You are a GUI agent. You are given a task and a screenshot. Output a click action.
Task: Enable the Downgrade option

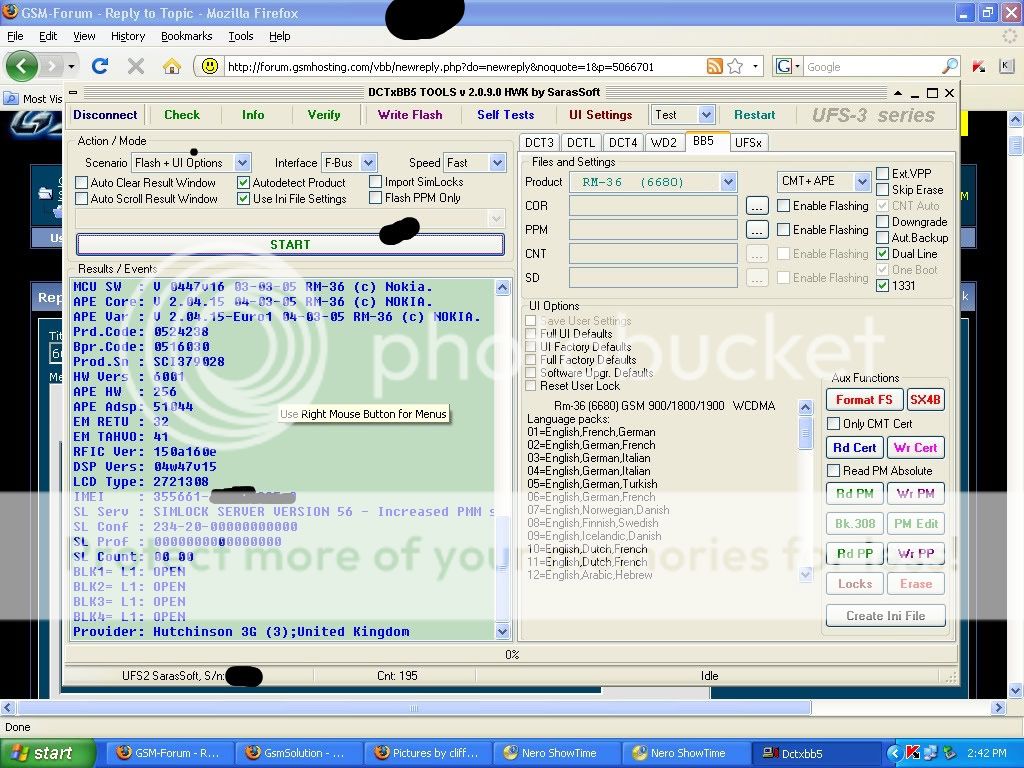coord(882,222)
